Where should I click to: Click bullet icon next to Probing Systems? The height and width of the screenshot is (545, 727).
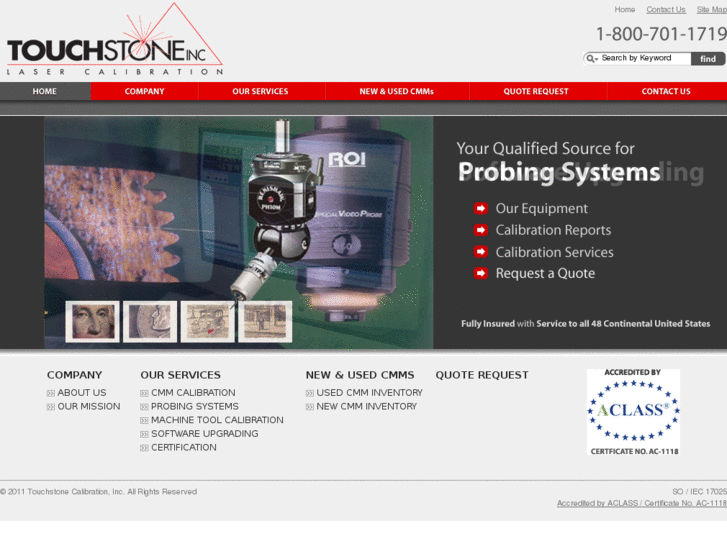144,407
